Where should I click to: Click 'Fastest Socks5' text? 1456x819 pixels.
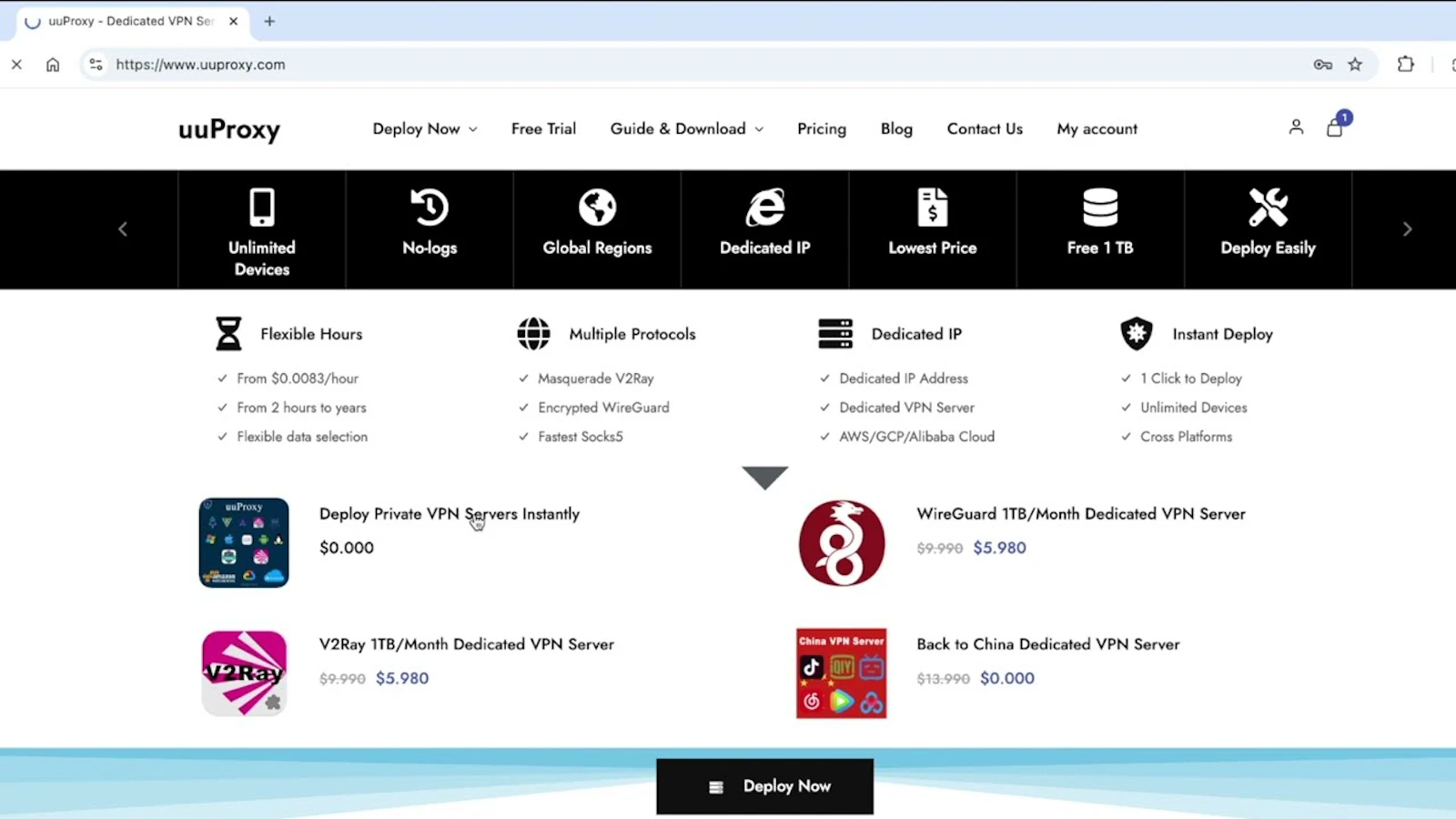pyautogui.click(x=581, y=437)
